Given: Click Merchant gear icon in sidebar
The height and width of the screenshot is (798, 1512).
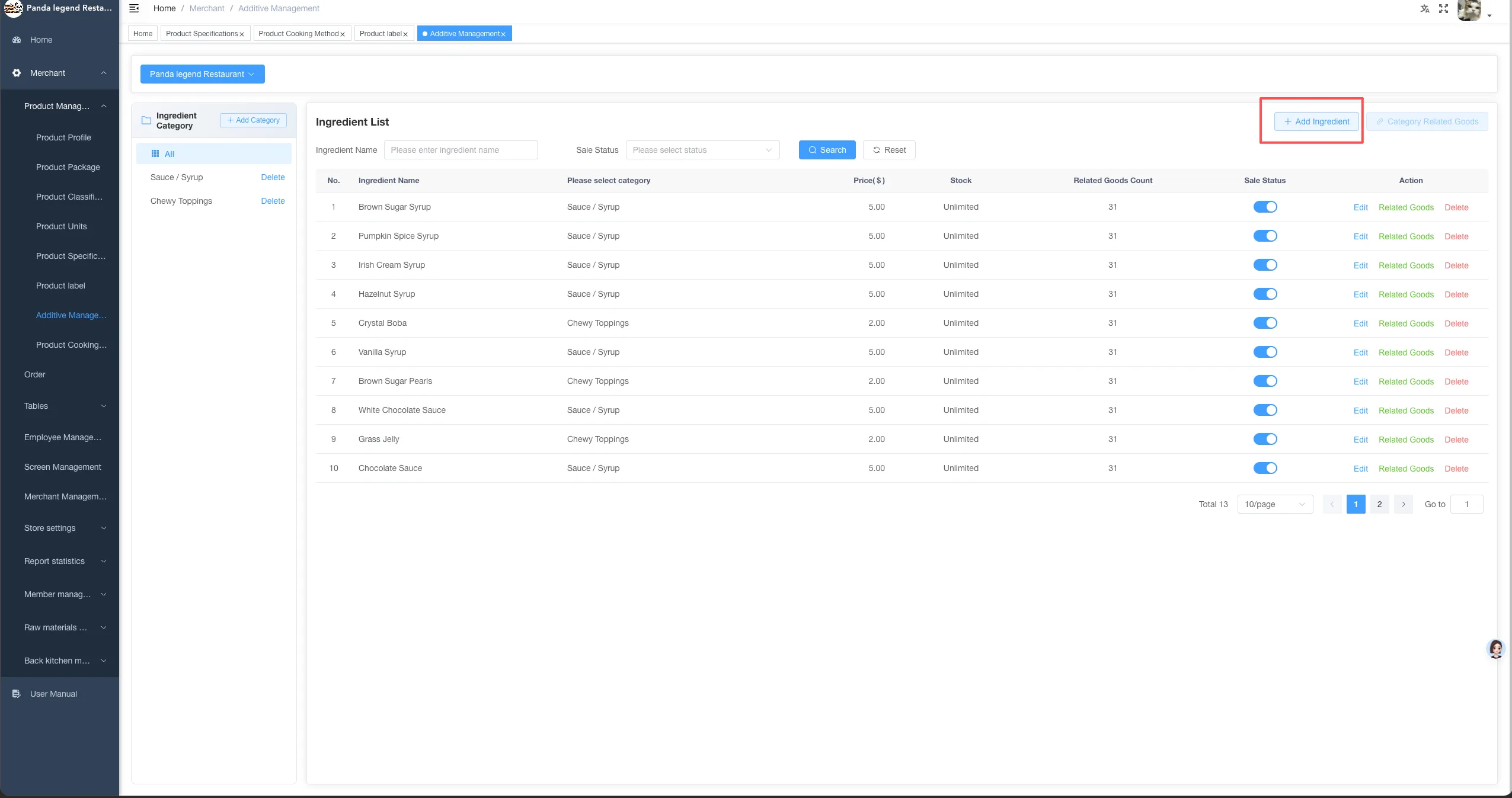Looking at the screenshot, I should pos(17,73).
